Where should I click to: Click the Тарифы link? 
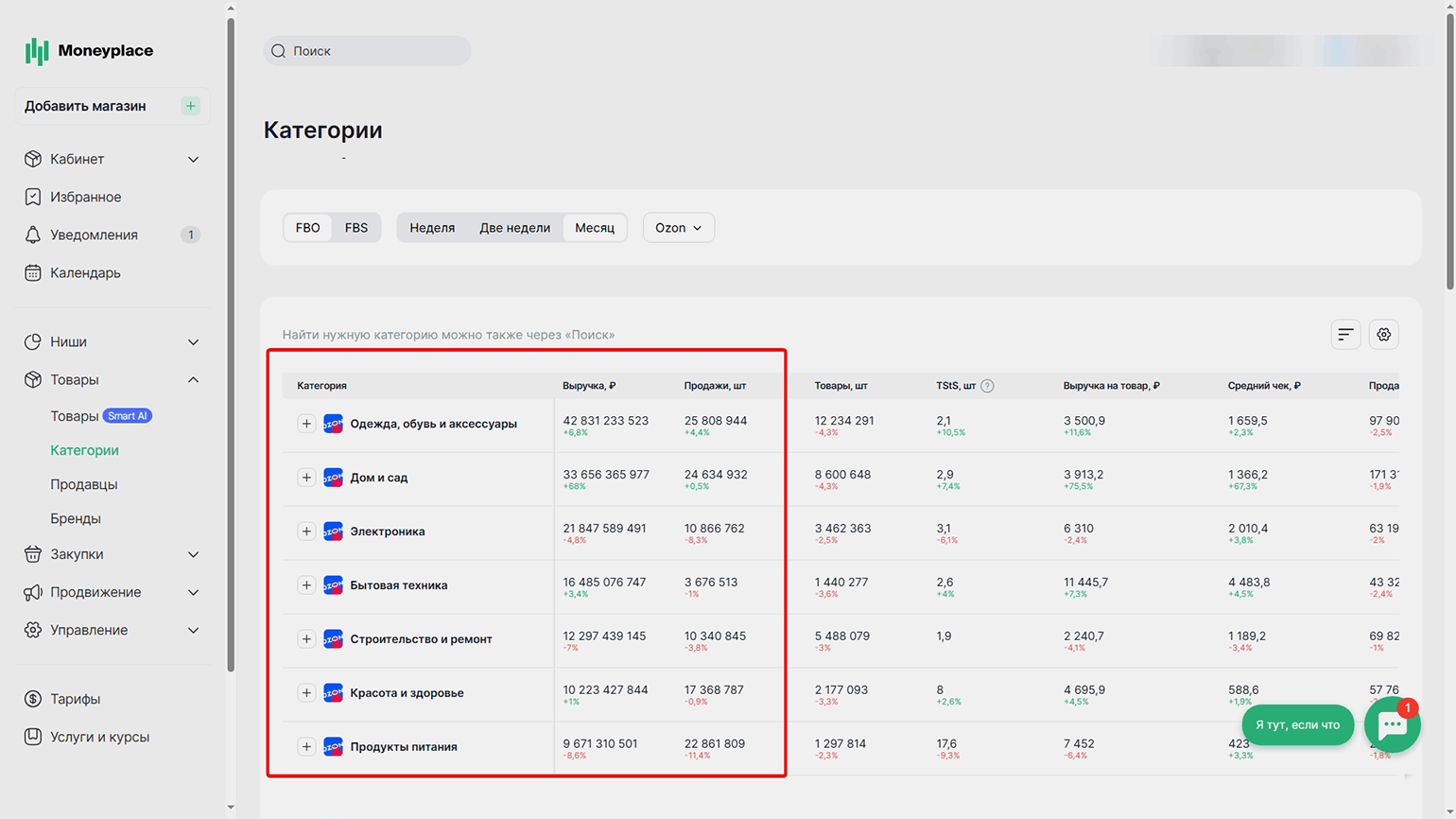[x=76, y=699]
